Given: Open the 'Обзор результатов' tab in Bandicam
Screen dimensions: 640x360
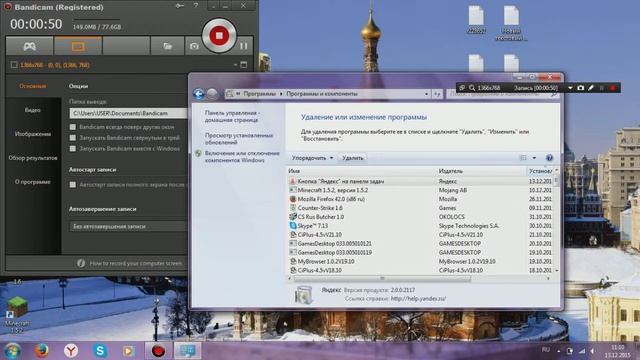Looking at the screenshot, I should pyautogui.click(x=33, y=158).
